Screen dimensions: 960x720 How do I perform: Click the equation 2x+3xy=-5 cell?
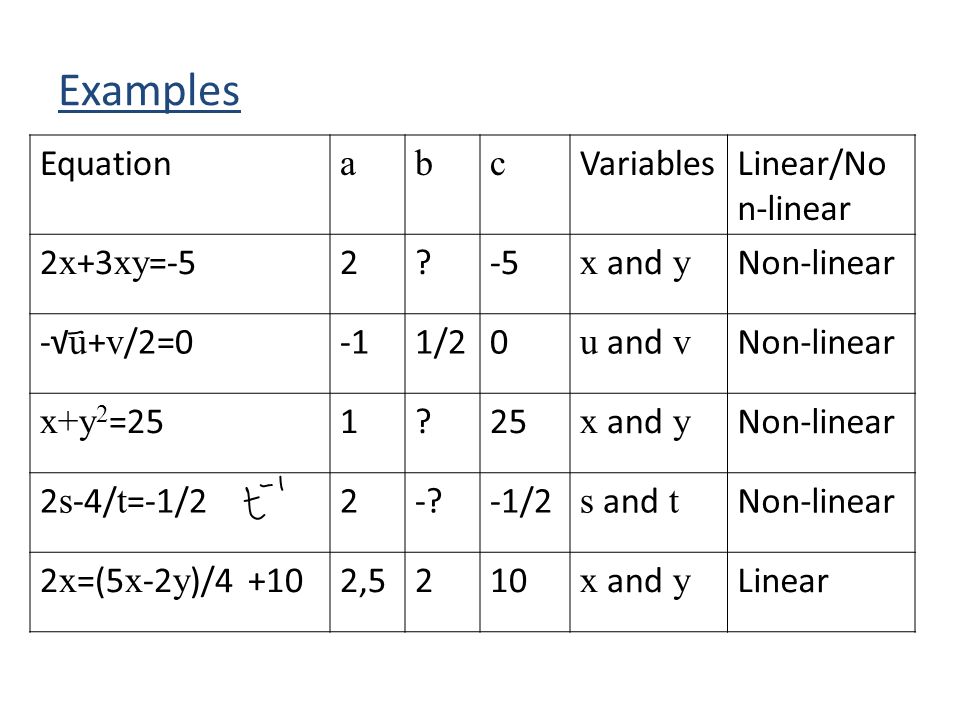pyautogui.click(x=180, y=274)
